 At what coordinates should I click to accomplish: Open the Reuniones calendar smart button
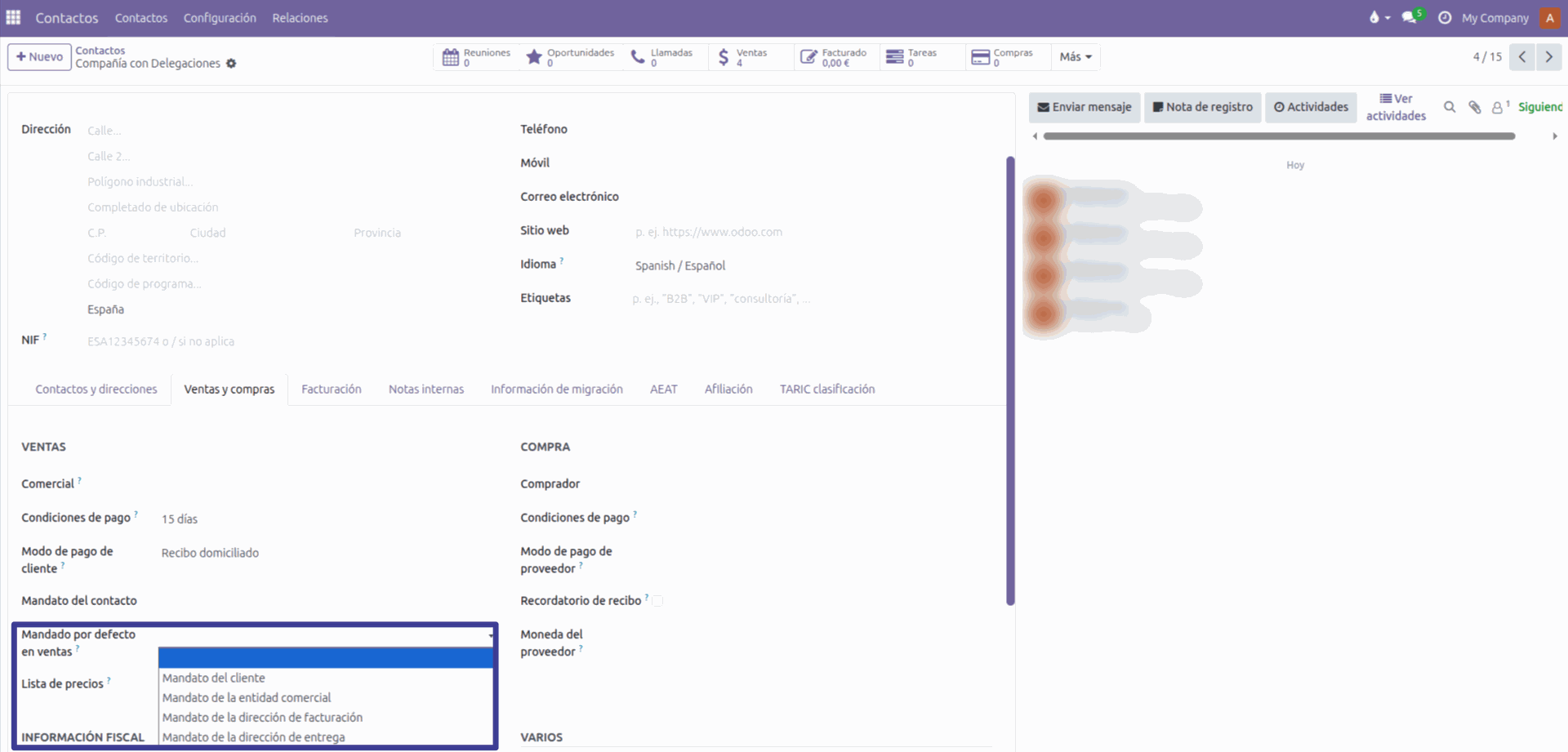tap(476, 57)
